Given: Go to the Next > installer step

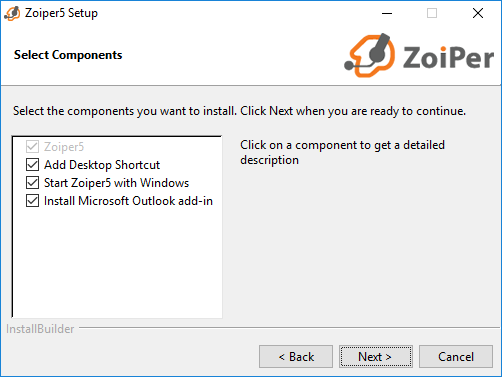Looking at the screenshot, I should (376, 357).
